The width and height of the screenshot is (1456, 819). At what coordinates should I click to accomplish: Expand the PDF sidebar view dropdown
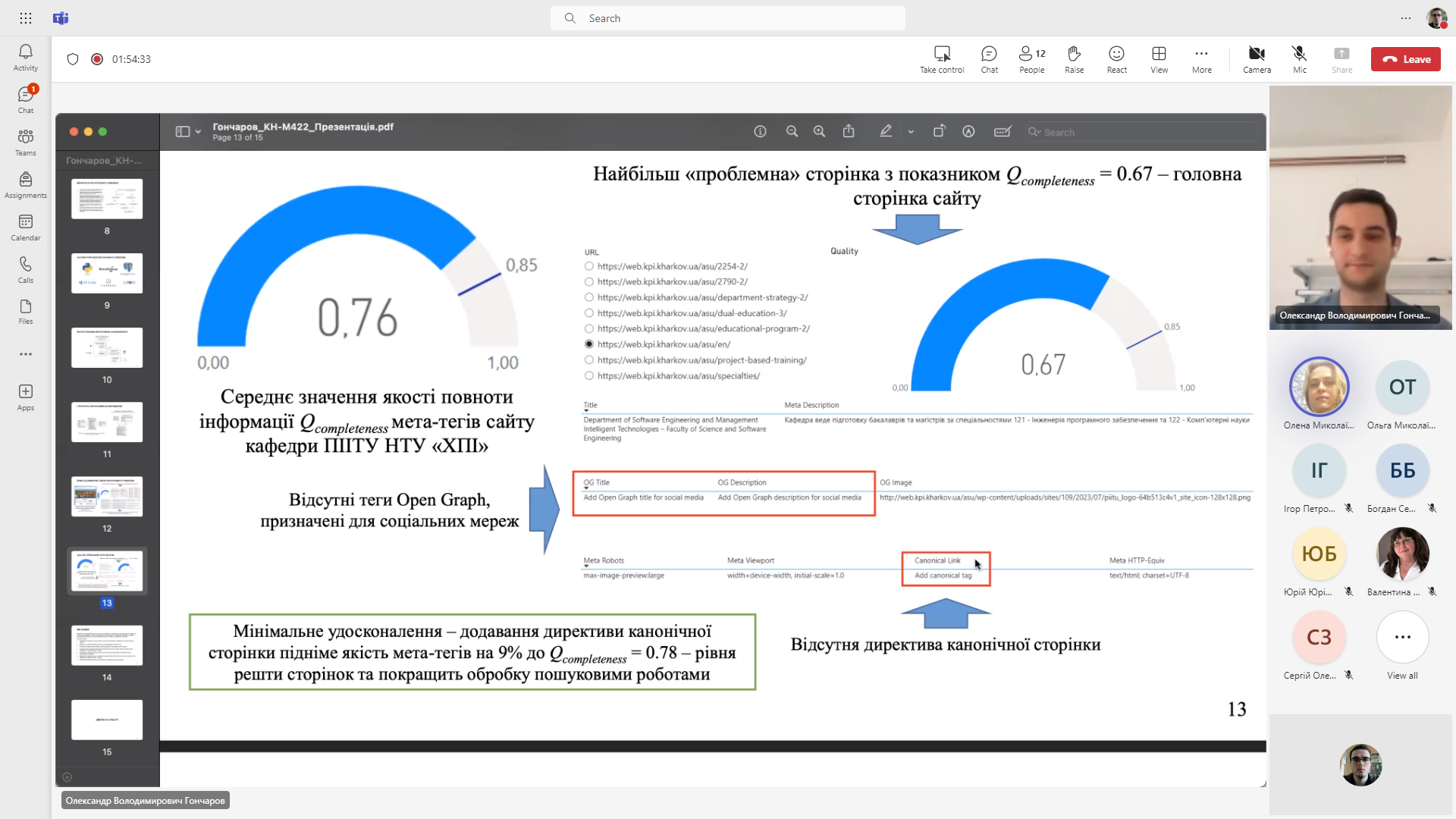[198, 132]
